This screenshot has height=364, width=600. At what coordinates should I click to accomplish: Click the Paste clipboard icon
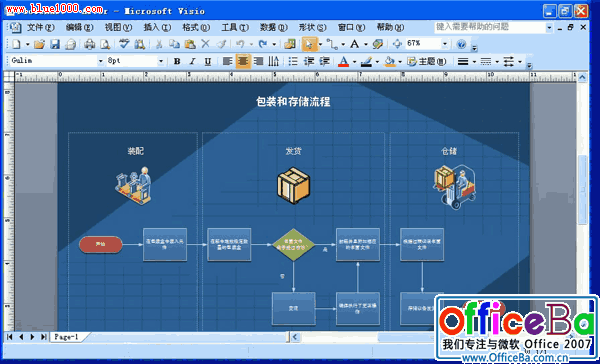tap(190, 44)
